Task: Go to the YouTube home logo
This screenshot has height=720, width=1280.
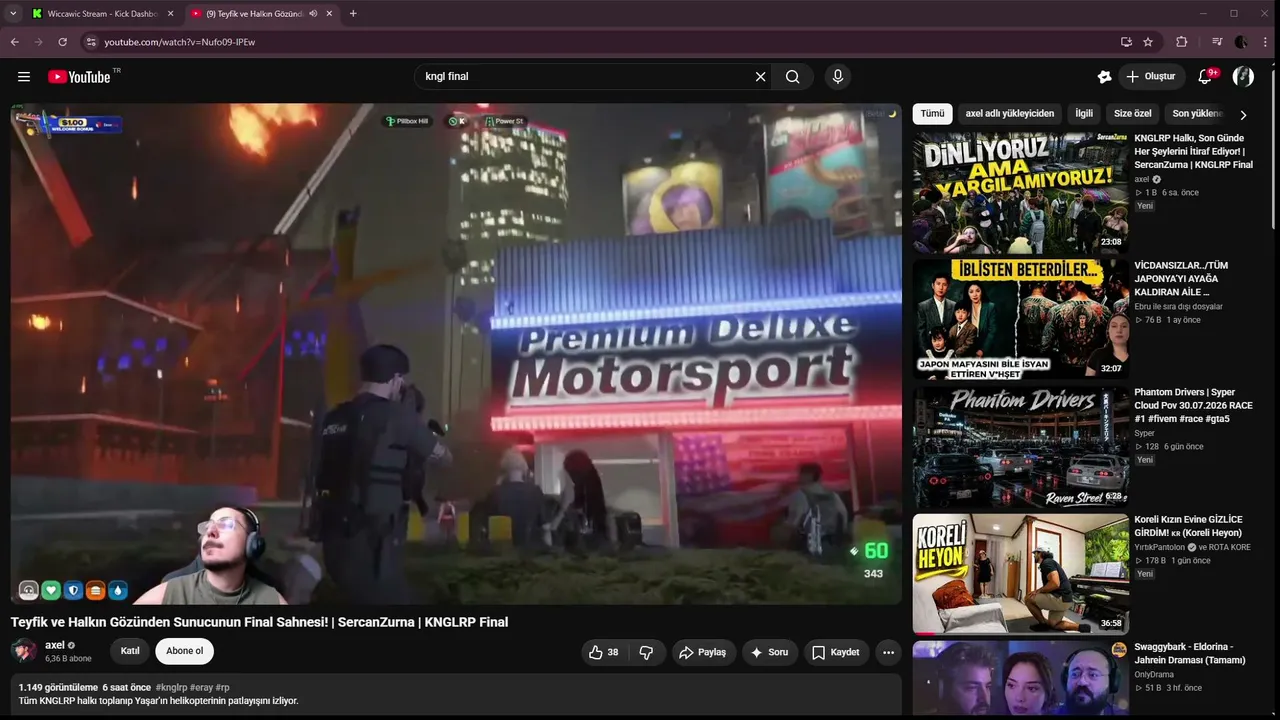Action: (79, 77)
